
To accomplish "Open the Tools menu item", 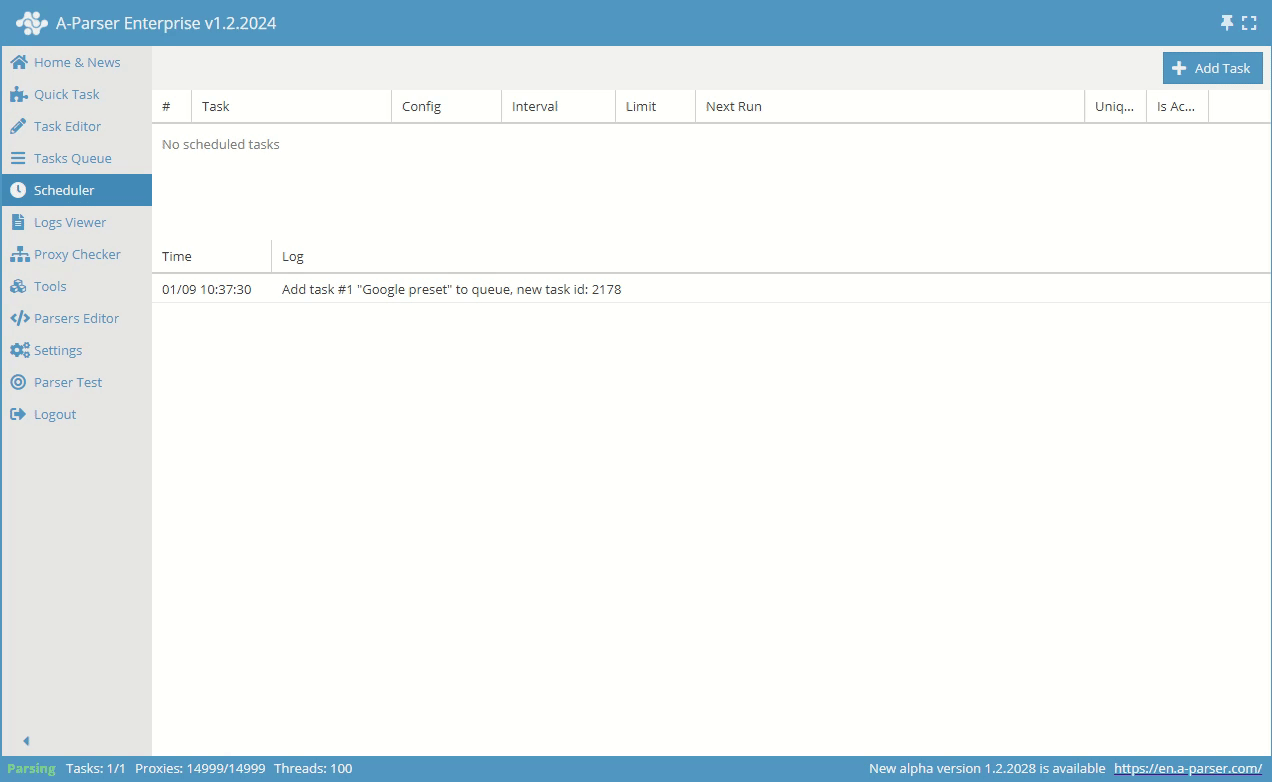I will point(50,286).
